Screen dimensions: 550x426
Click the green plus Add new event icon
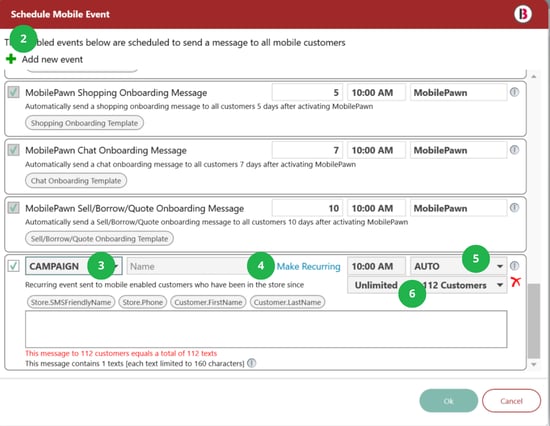[11, 59]
